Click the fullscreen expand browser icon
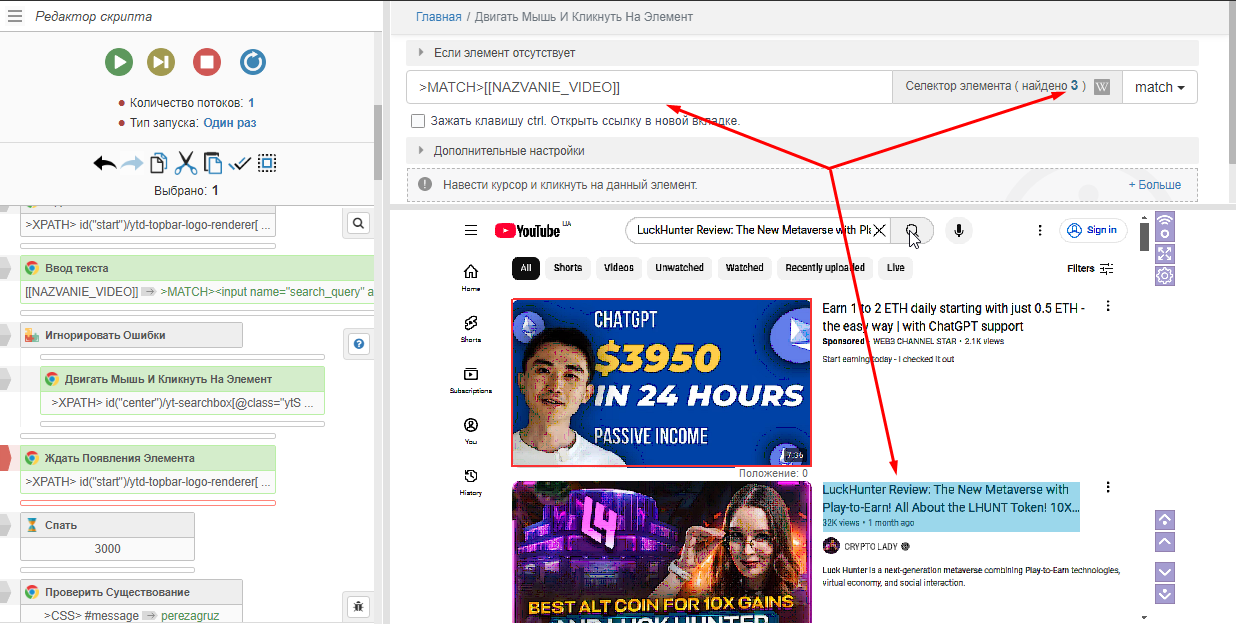Image resolution: width=1236 pixels, height=624 pixels. coord(1165,254)
